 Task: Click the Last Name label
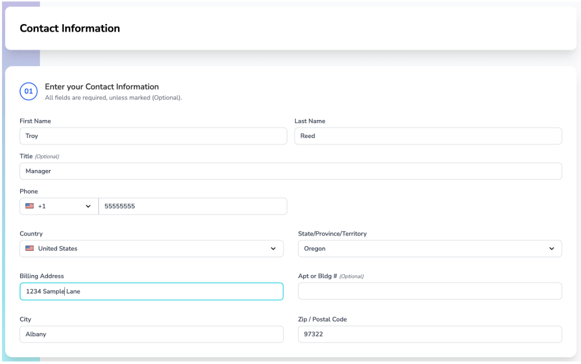(x=310, y=121)
